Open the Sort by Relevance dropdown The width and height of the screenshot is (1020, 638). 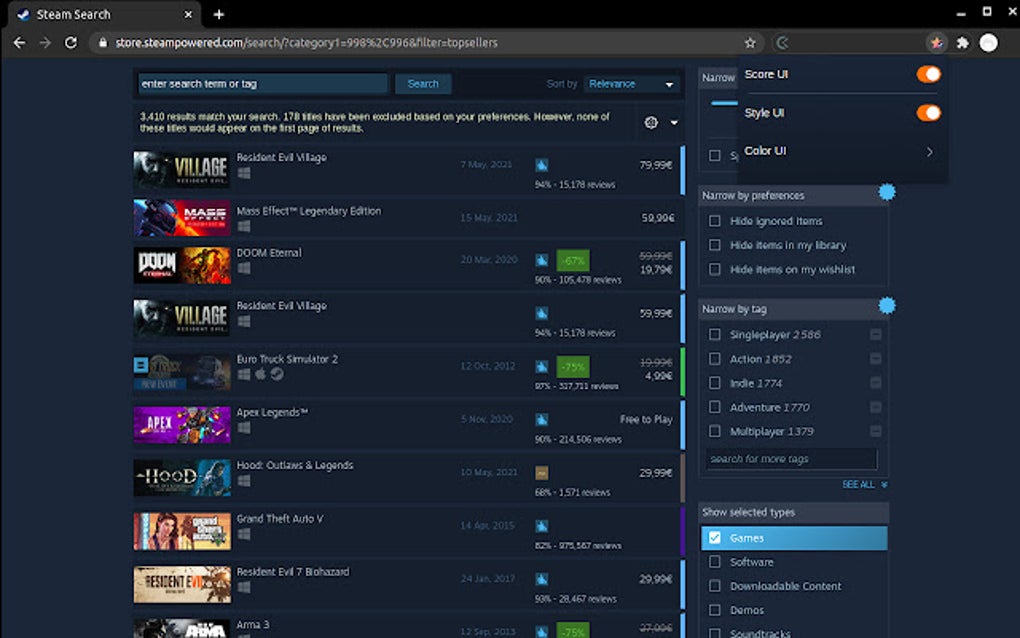pos(631,84)
